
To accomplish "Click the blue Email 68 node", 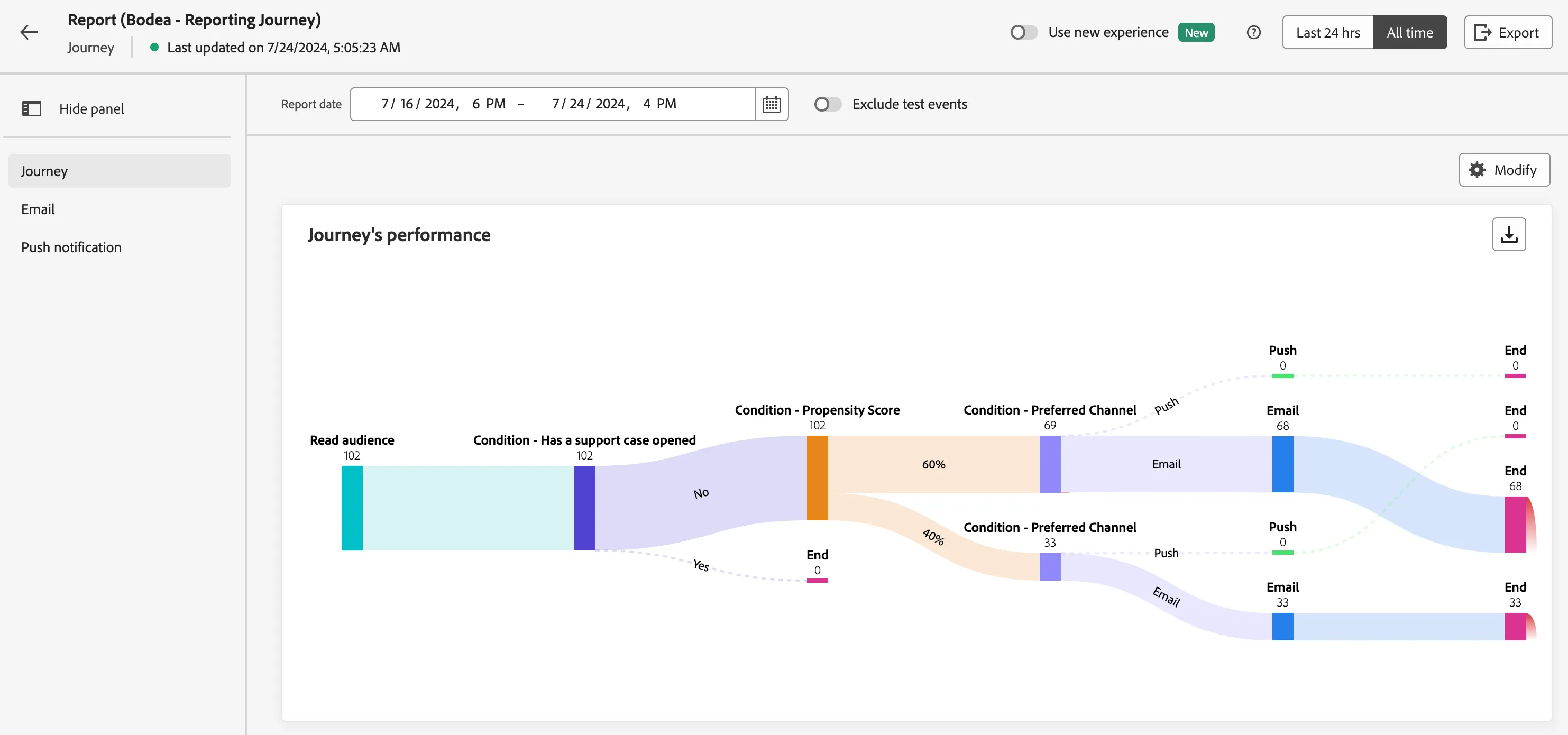I will pos(1282,464).
